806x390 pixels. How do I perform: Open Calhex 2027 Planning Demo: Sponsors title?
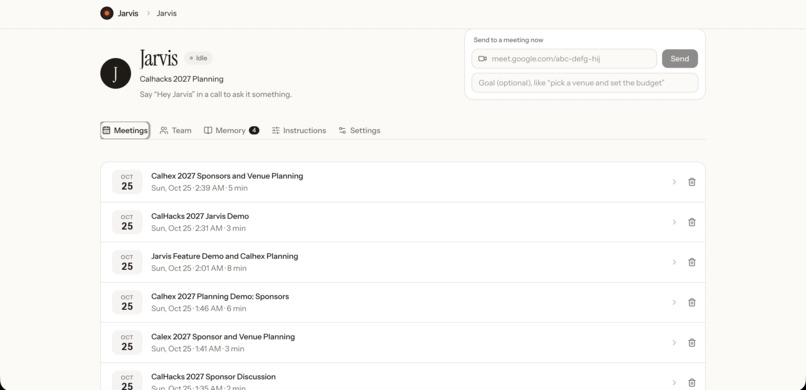pyautogui.click(x=220, y=296)
